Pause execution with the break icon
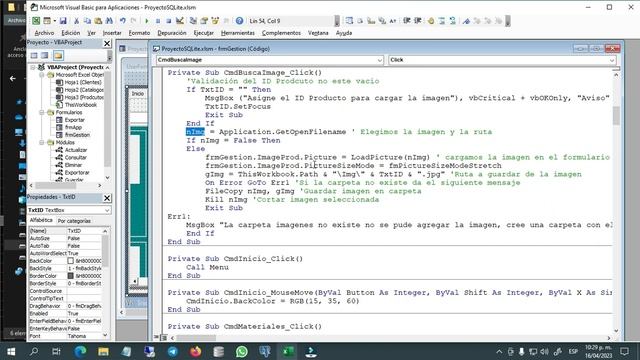Screen dimensions: 640x360 (158, 21)
